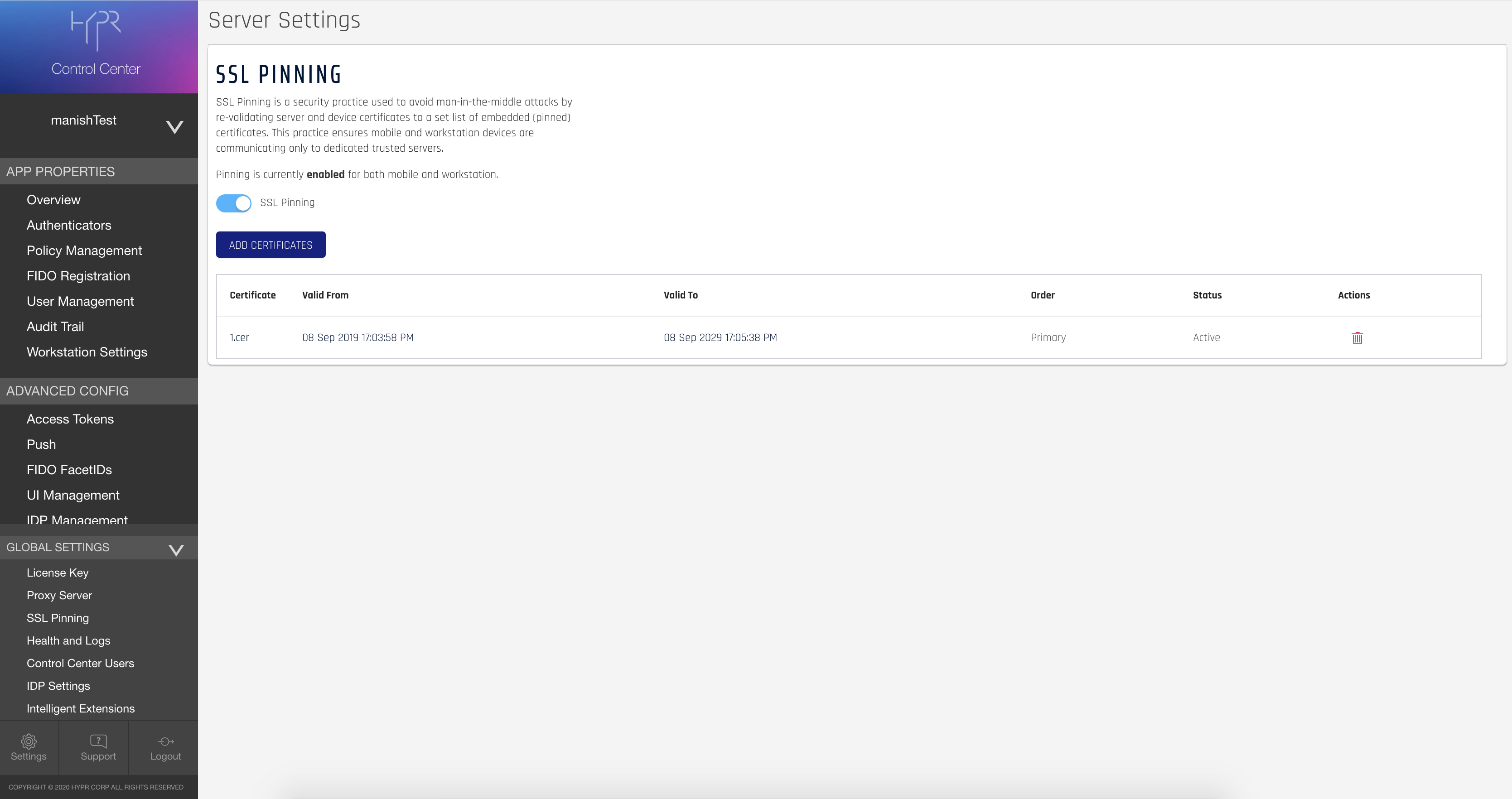Select Intelligent Extensions in Global Settings
This screenshot has height=799, width=1512.
(x=80, y=709)
